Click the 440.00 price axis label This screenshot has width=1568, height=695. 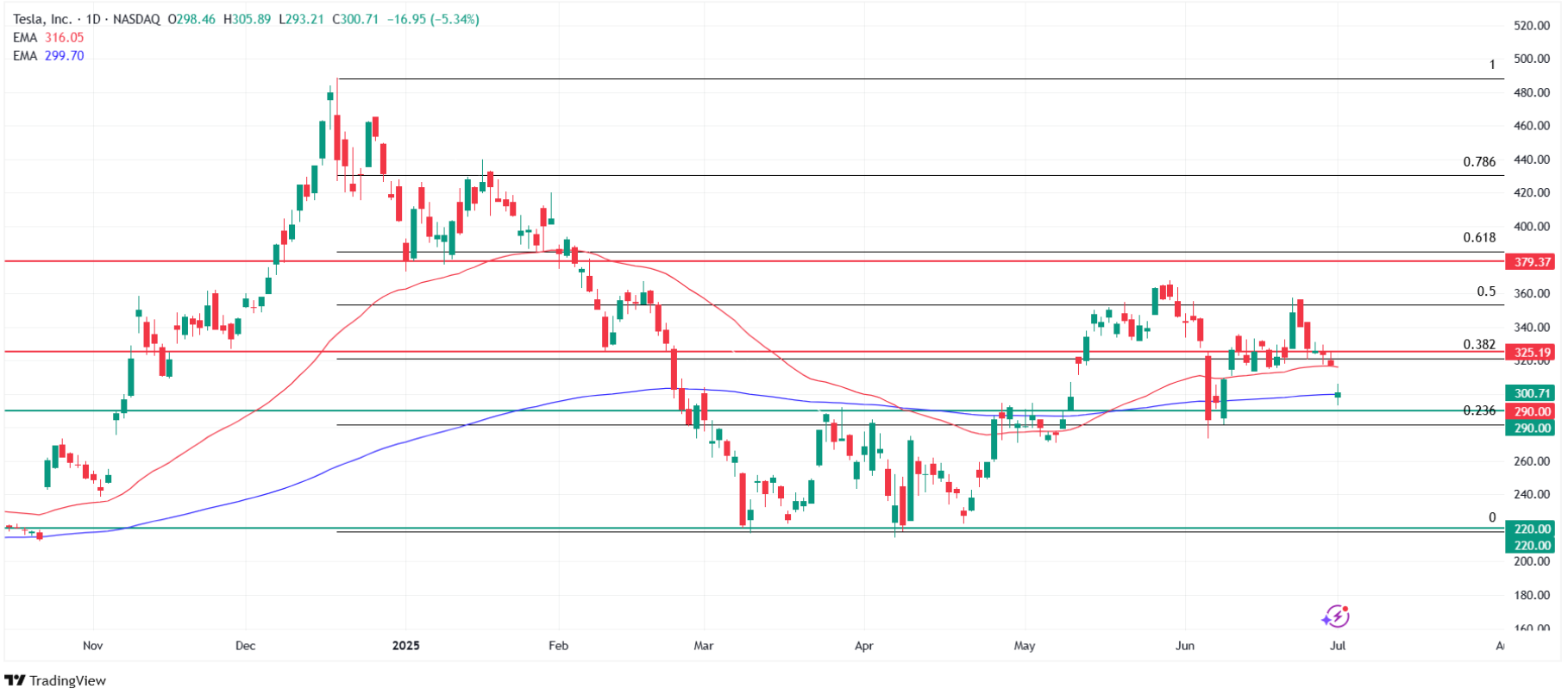point(1532,160)
